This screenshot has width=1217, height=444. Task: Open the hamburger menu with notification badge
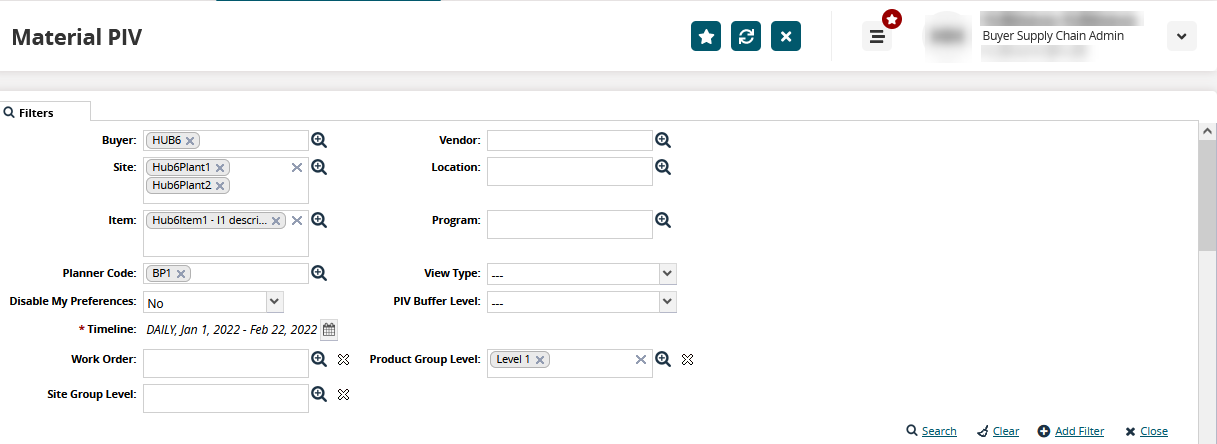(877, 37)
